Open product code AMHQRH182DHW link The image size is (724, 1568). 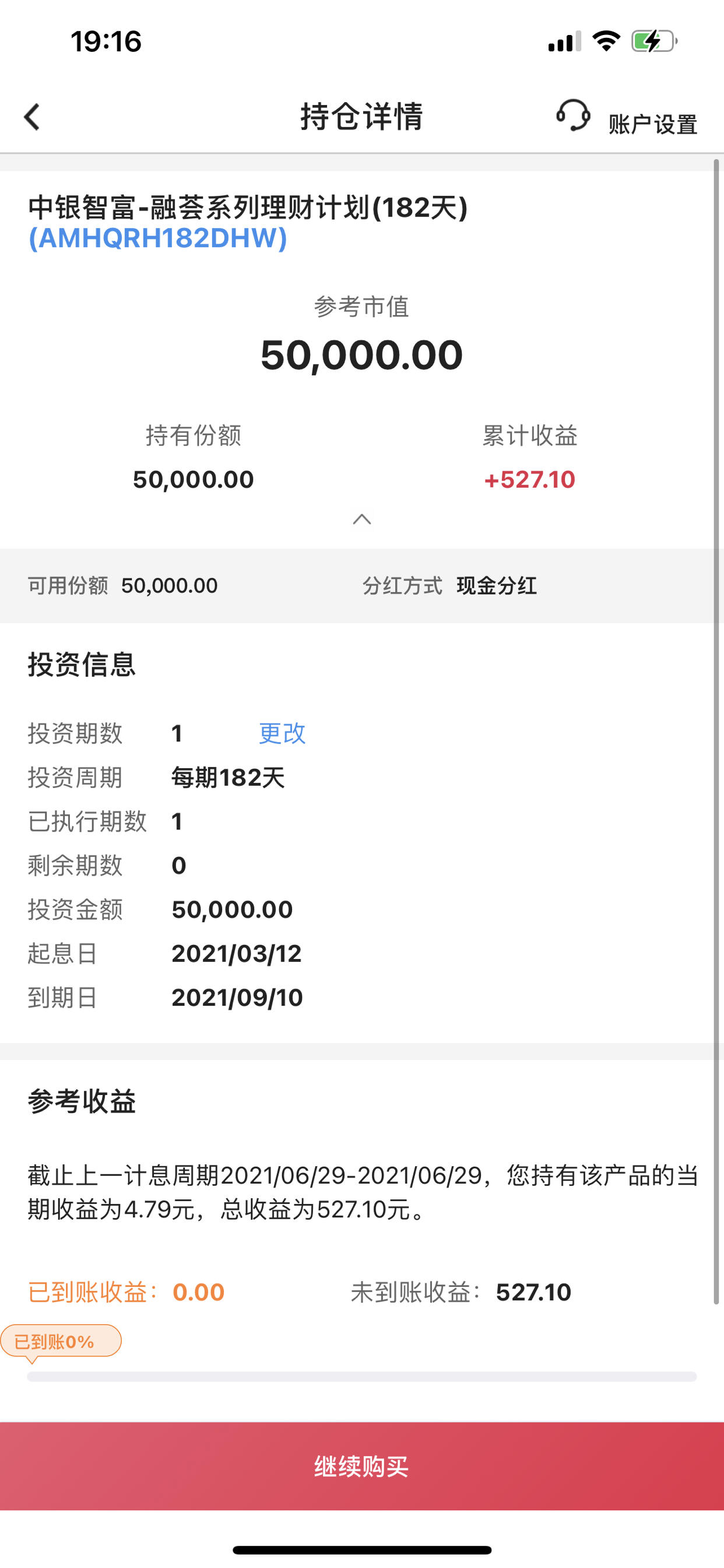(157, 238)
